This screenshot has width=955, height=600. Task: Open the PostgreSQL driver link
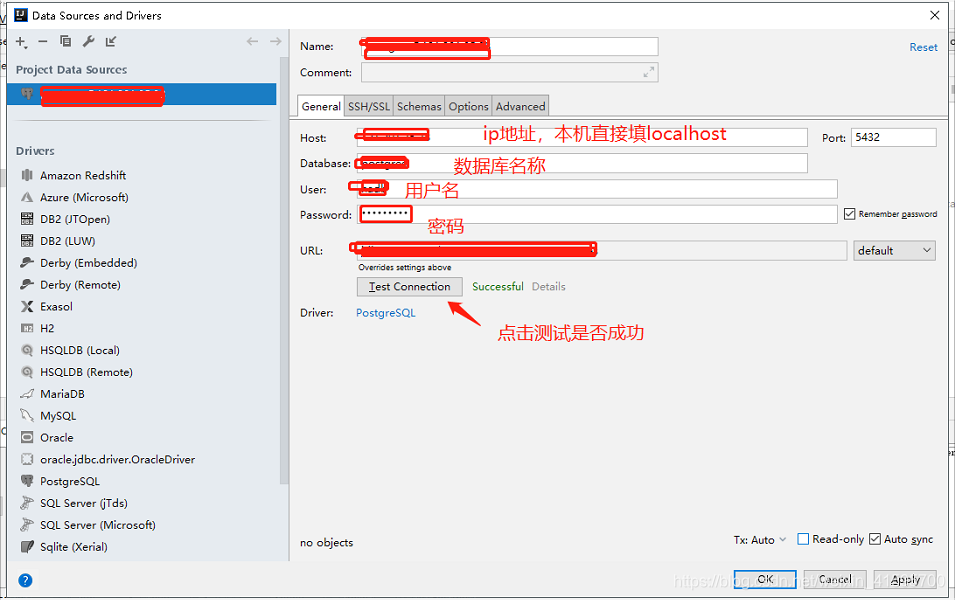pyautogui.click(x=386, y=312)
